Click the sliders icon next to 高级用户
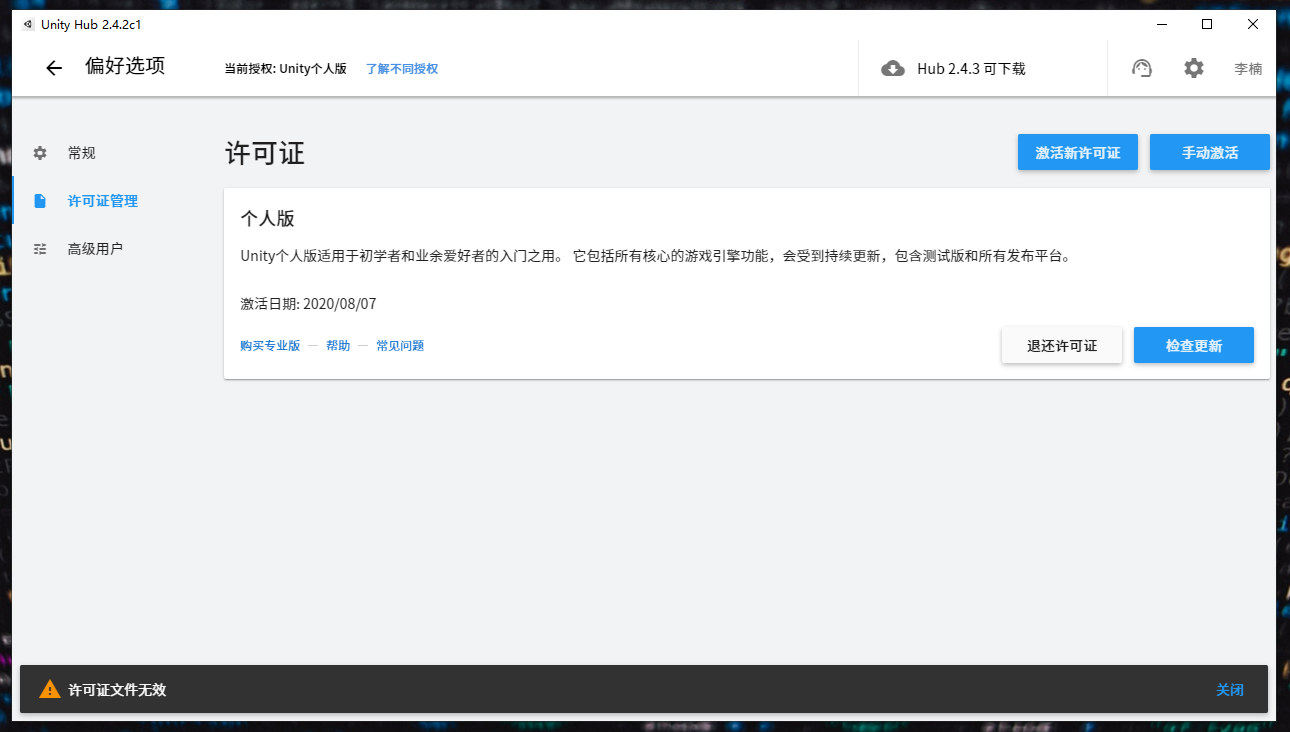 (x=39, y=248)
